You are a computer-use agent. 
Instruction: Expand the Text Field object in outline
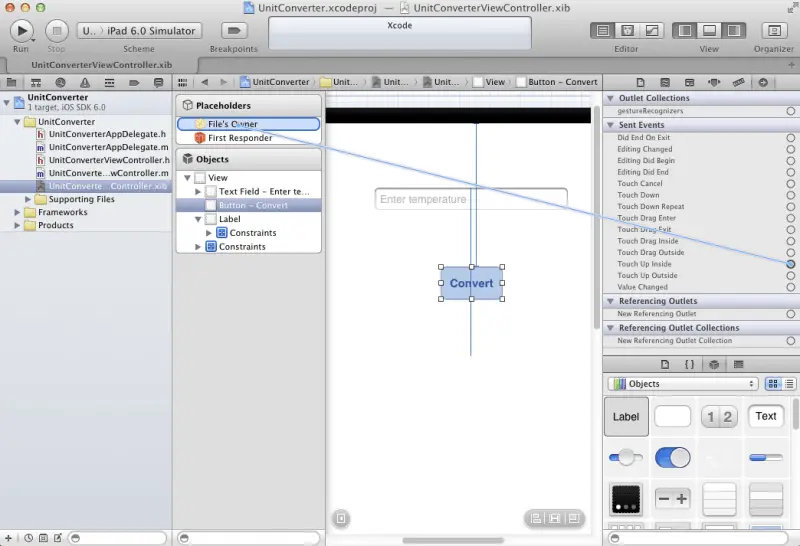click(198, 191)
